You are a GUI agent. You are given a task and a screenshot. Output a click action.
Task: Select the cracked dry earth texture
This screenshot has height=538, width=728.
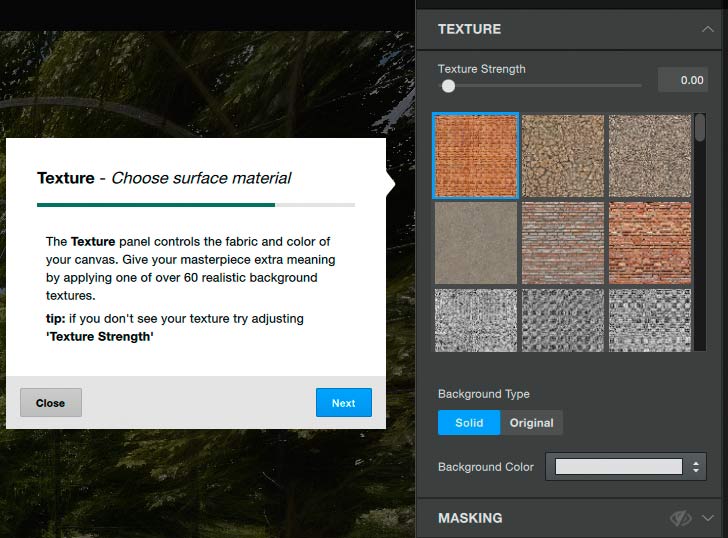[563, 156]
